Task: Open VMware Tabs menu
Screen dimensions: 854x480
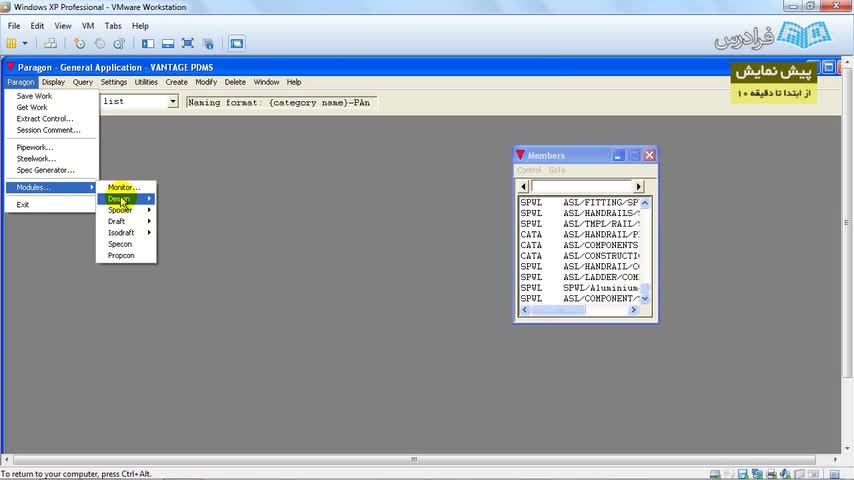Action: click(x=113, y=26)
